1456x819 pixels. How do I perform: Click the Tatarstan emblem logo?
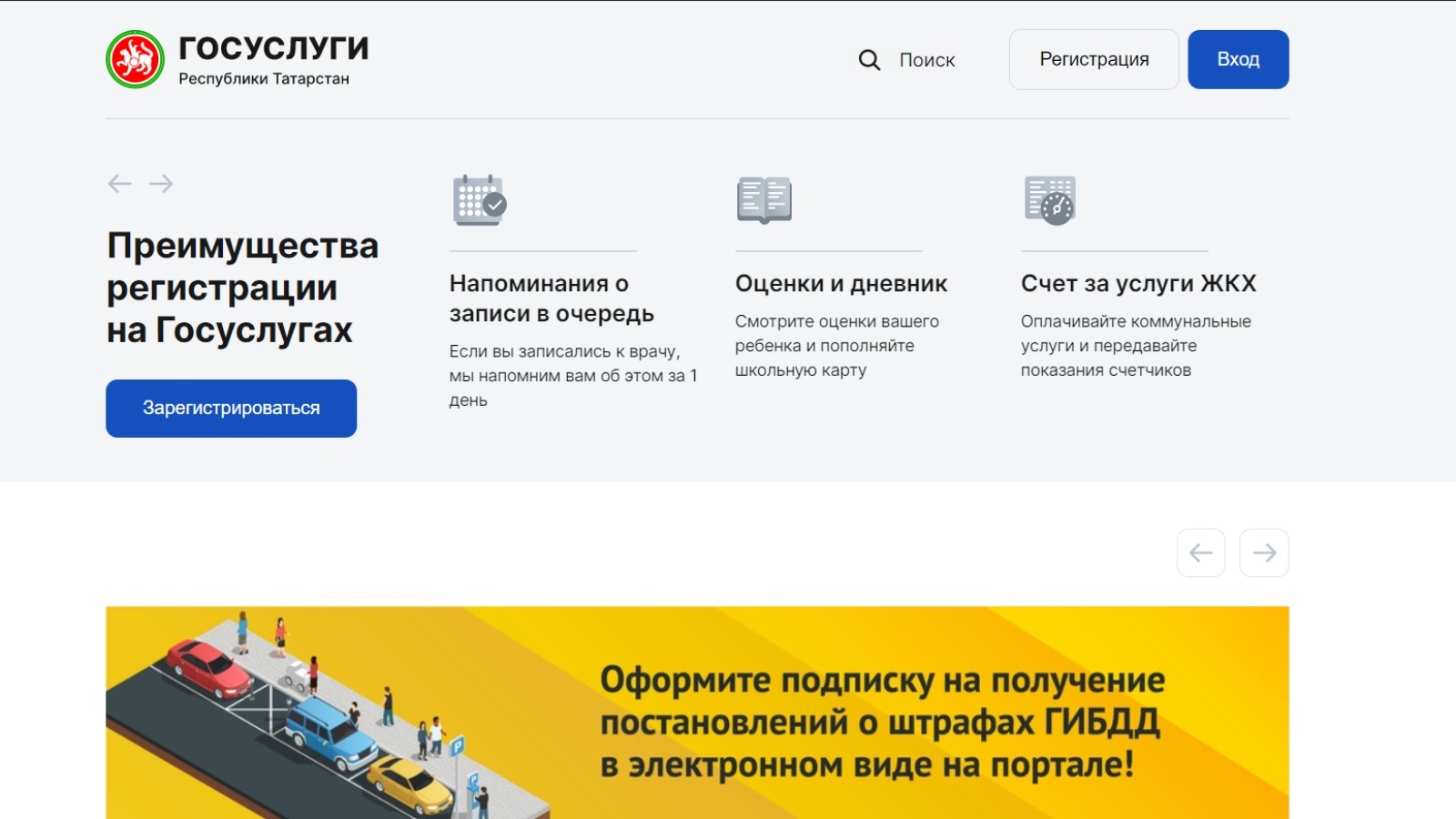pos(135,59)
